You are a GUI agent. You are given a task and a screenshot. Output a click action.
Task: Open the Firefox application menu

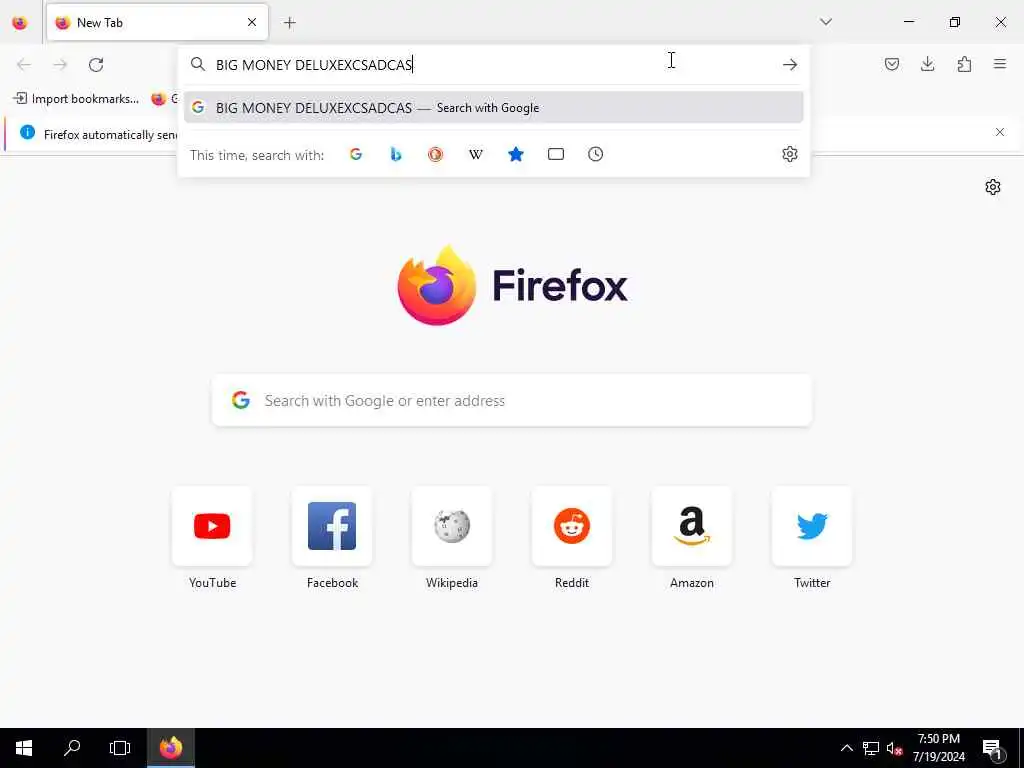tap(1000, 64)
